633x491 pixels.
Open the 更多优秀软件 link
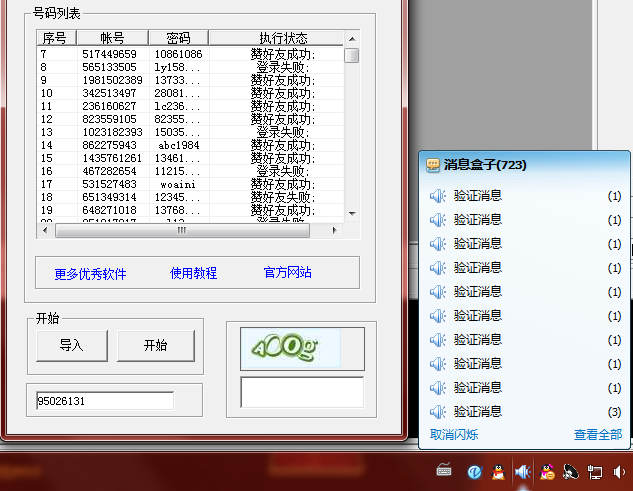90,274
